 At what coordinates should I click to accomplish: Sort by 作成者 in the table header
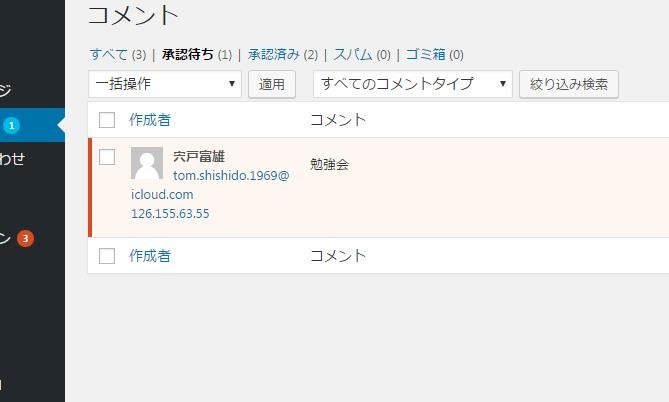(x=150, y=120)
